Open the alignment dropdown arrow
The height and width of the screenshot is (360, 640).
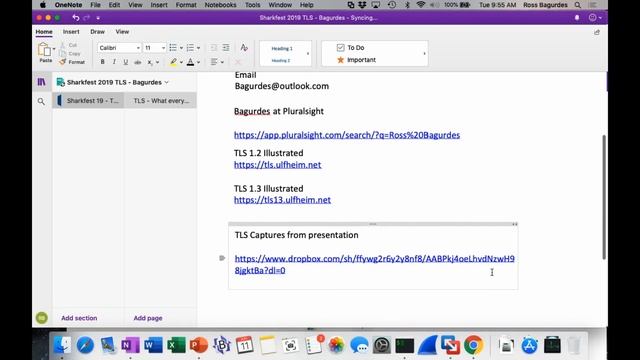pos(222,62)
